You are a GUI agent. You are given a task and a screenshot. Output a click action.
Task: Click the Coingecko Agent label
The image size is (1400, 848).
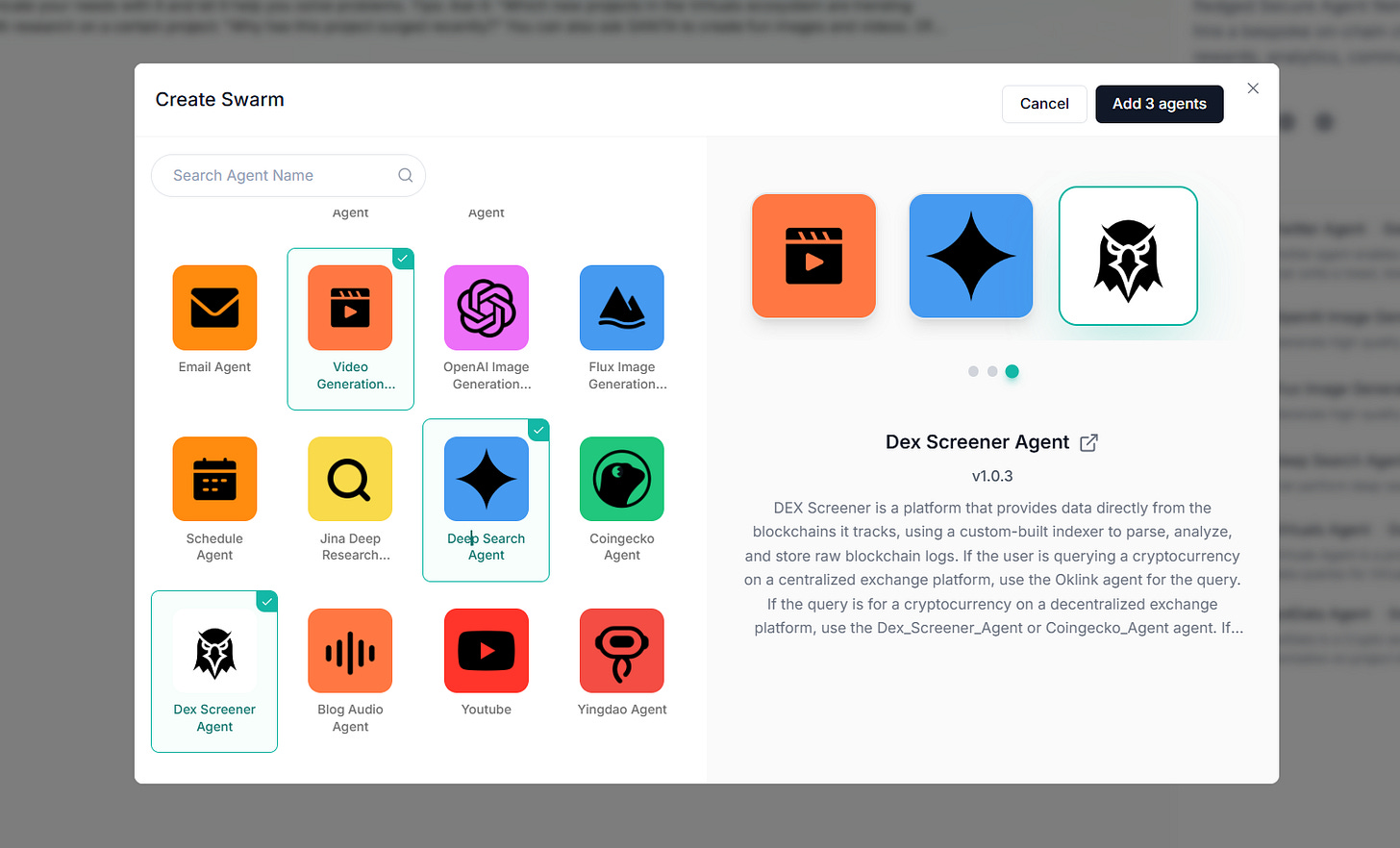pos(622,547)
